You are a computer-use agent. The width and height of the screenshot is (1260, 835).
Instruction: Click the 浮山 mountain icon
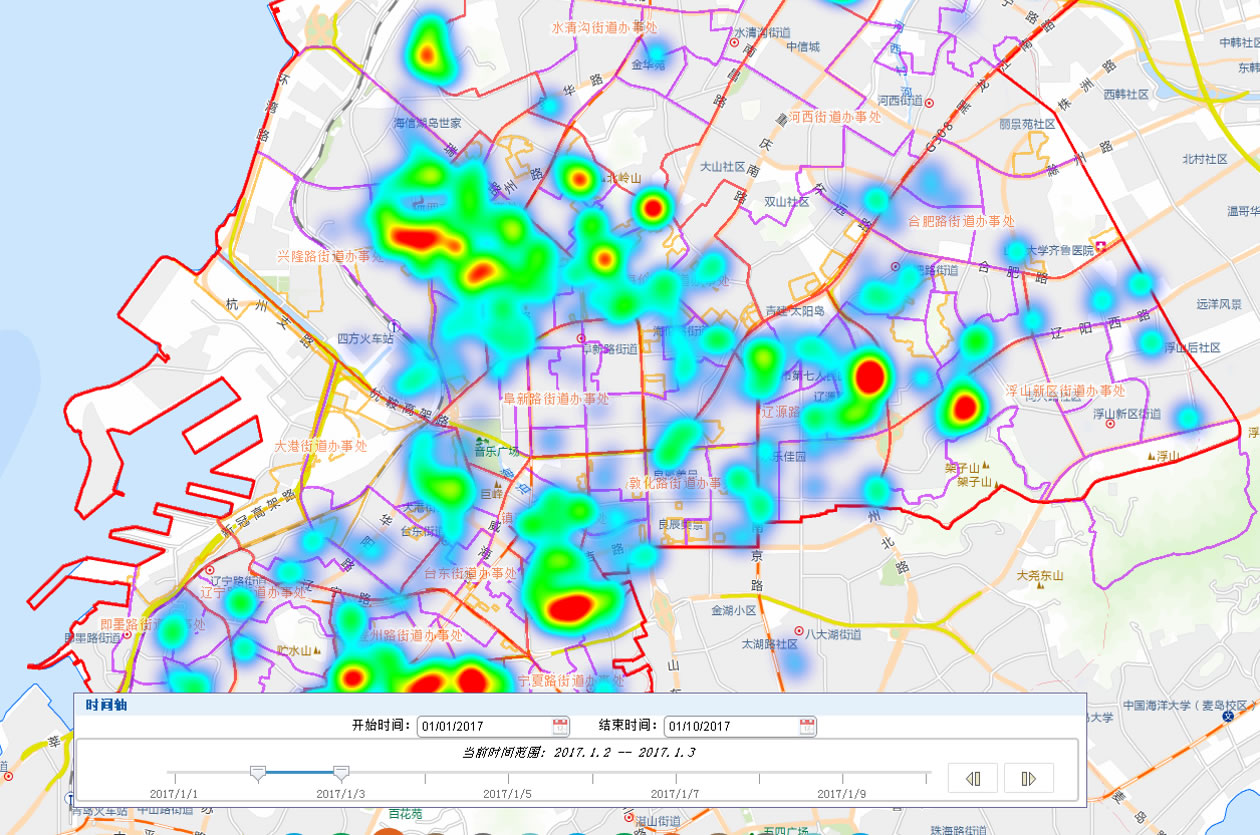tap(1153, 457)
